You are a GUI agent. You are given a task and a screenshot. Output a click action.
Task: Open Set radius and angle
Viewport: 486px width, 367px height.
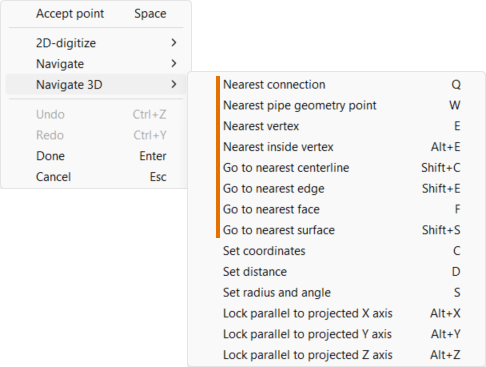337,293
